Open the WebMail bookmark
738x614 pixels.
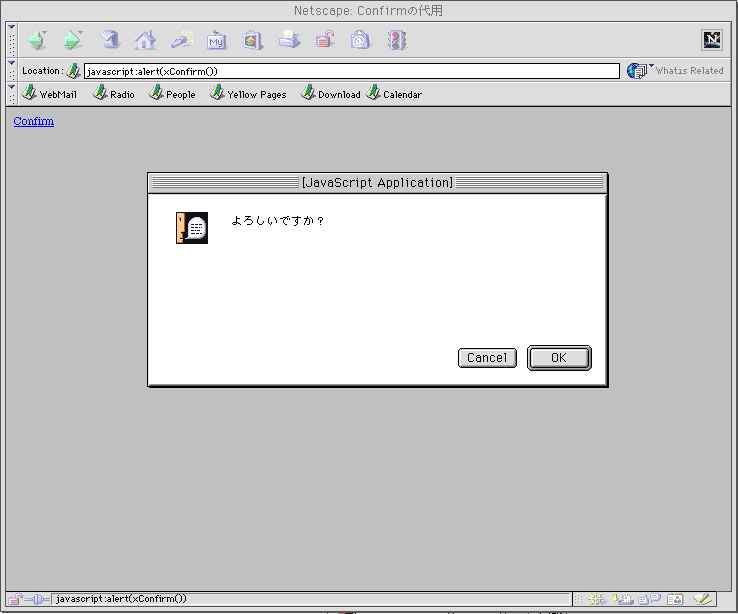tap(49, 93)
